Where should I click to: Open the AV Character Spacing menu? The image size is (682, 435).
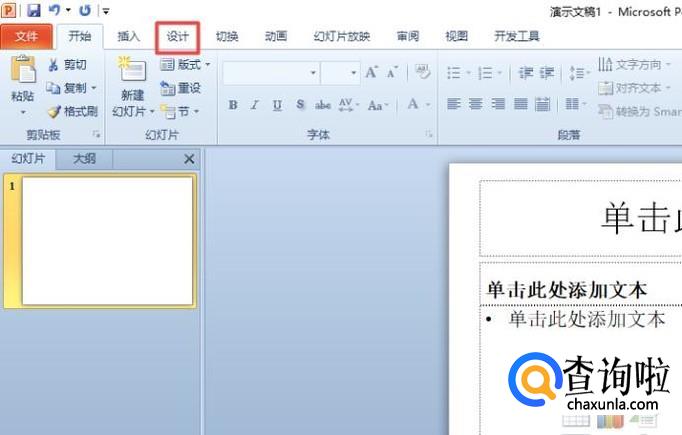point(348,105)
